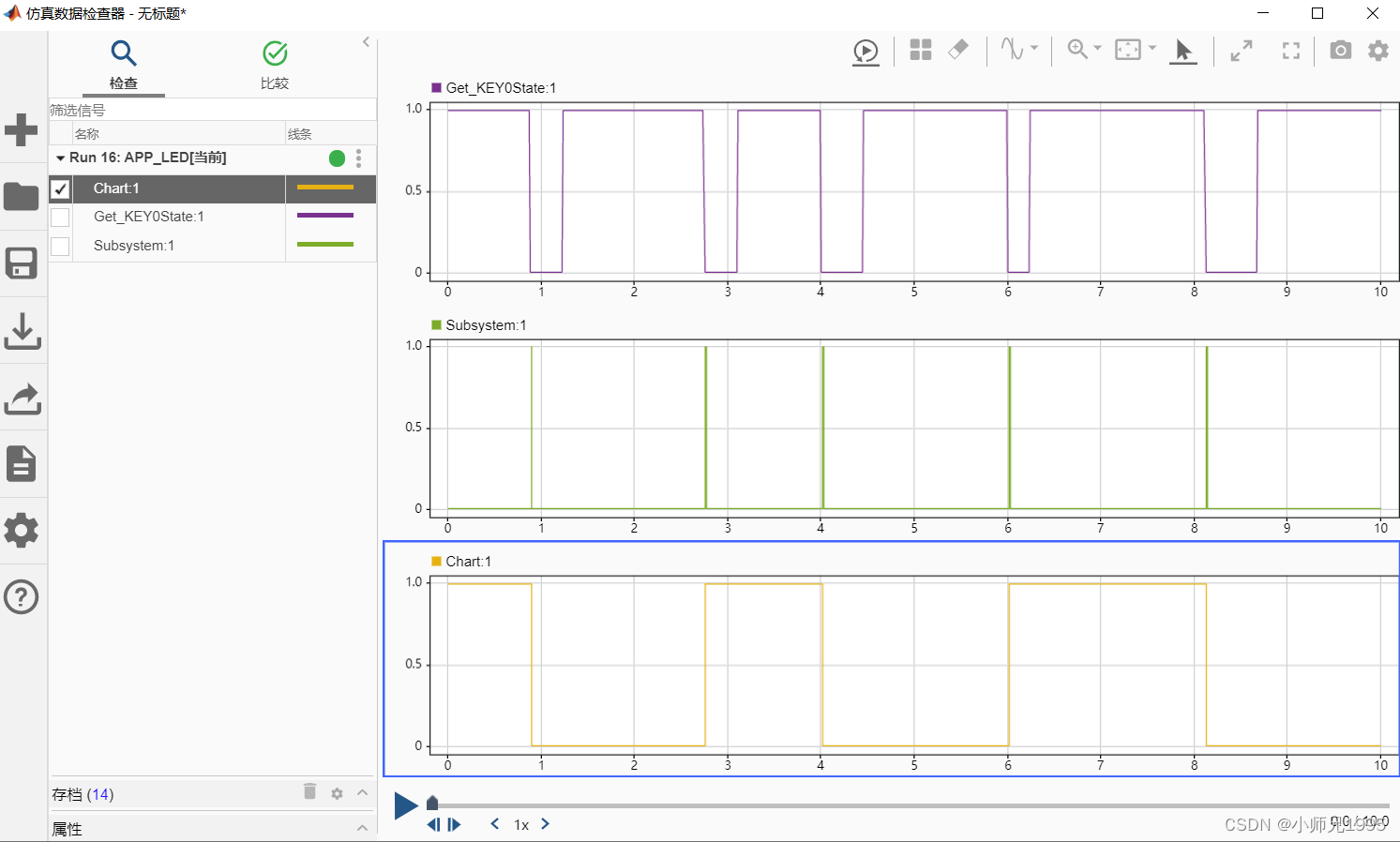Take a snapshot using the camera icon

(x=1340, y=51)
